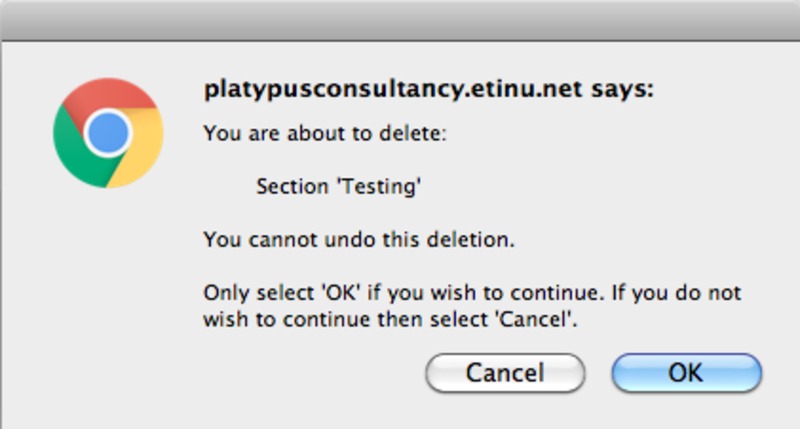
Task: Click the 'platypusconsultancy.etinu.net says:' heading
Action: [428, 90]
